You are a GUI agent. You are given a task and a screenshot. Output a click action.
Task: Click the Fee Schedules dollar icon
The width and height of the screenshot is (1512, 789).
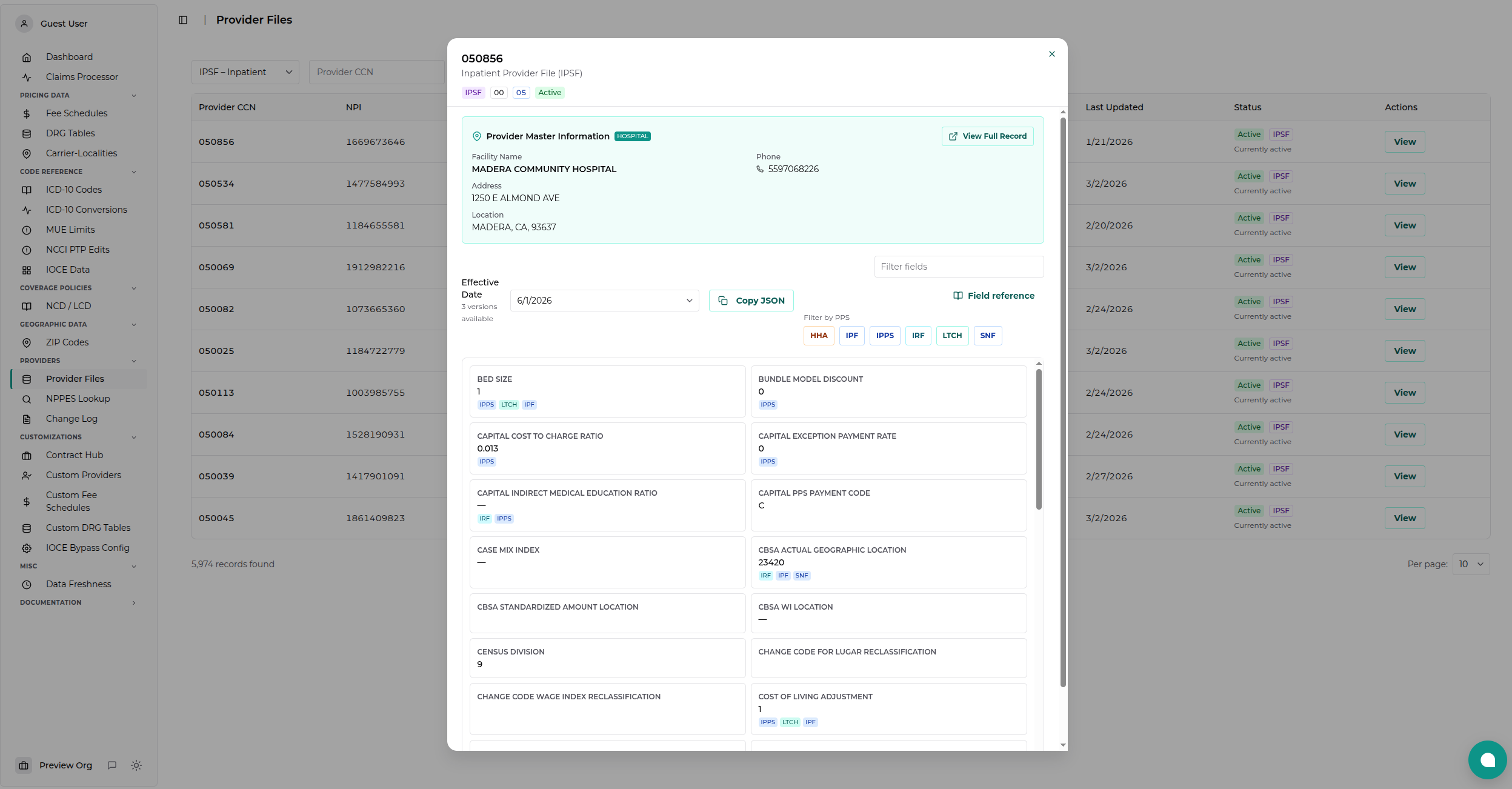click(x=27, y=114)
